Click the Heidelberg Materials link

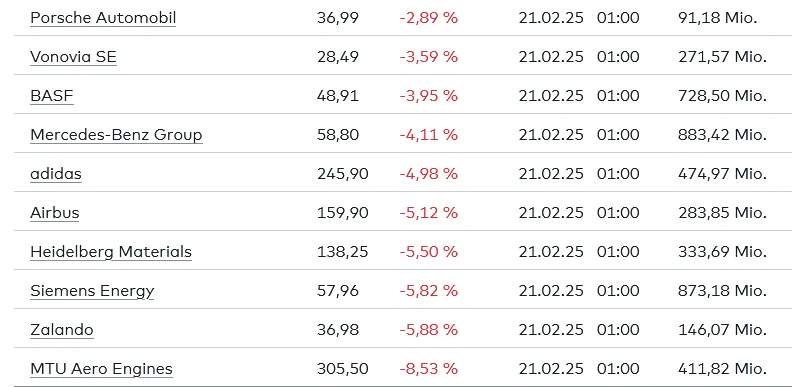[111, 252]
